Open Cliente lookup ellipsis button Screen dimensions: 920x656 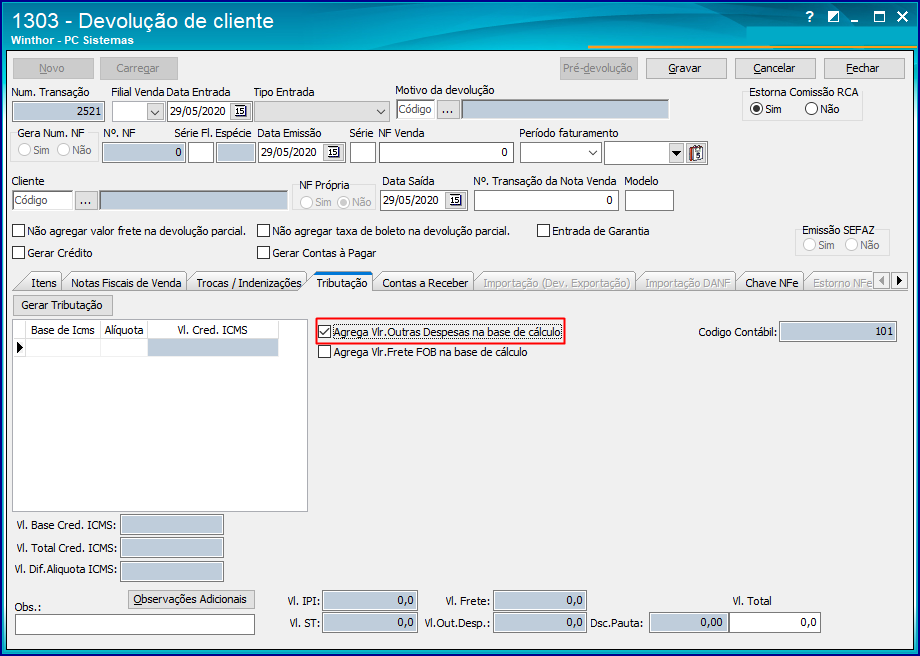(86, 201)
